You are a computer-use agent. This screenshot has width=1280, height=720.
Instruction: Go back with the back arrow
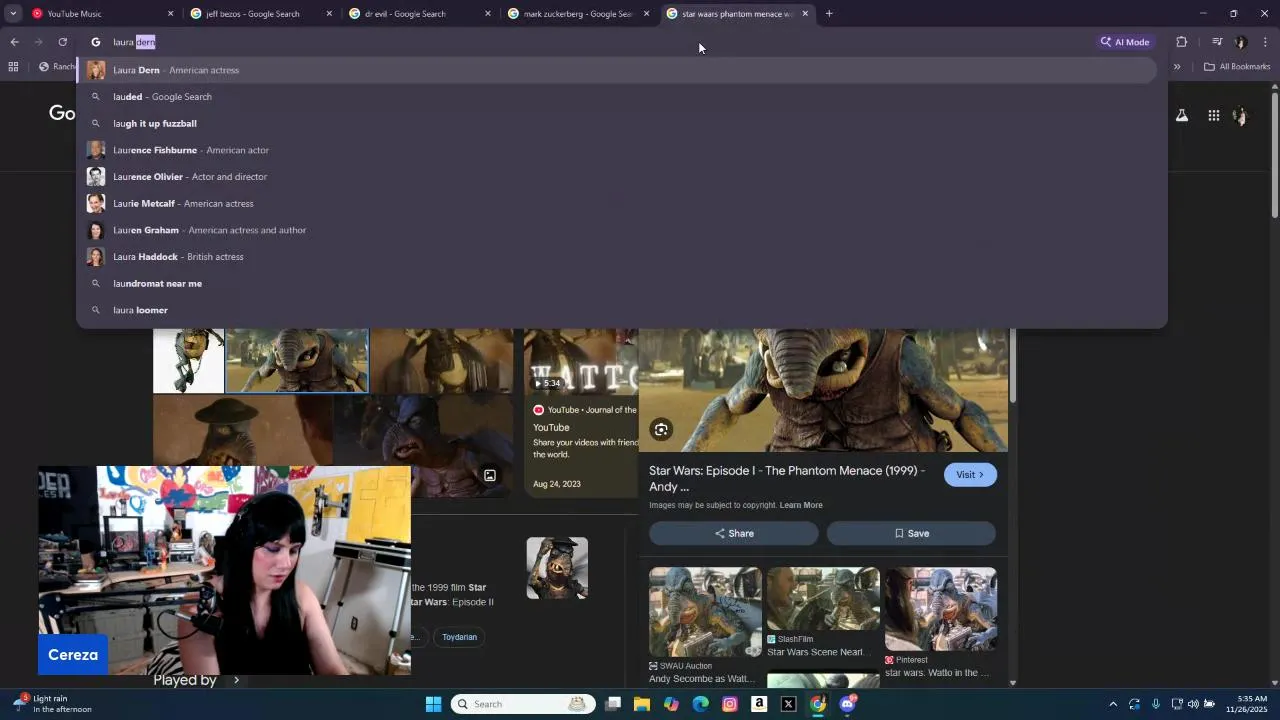14,42
